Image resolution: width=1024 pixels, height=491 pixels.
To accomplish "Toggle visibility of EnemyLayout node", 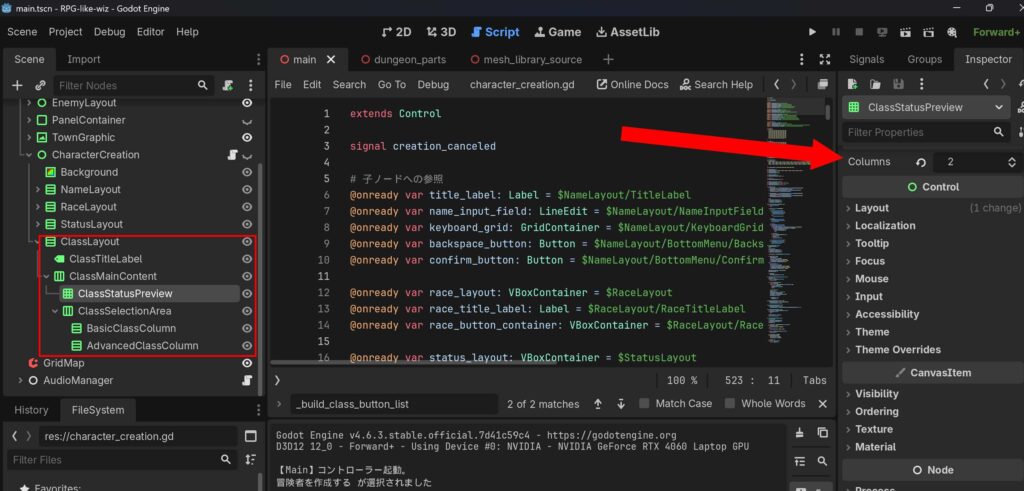I will (247, 103).
